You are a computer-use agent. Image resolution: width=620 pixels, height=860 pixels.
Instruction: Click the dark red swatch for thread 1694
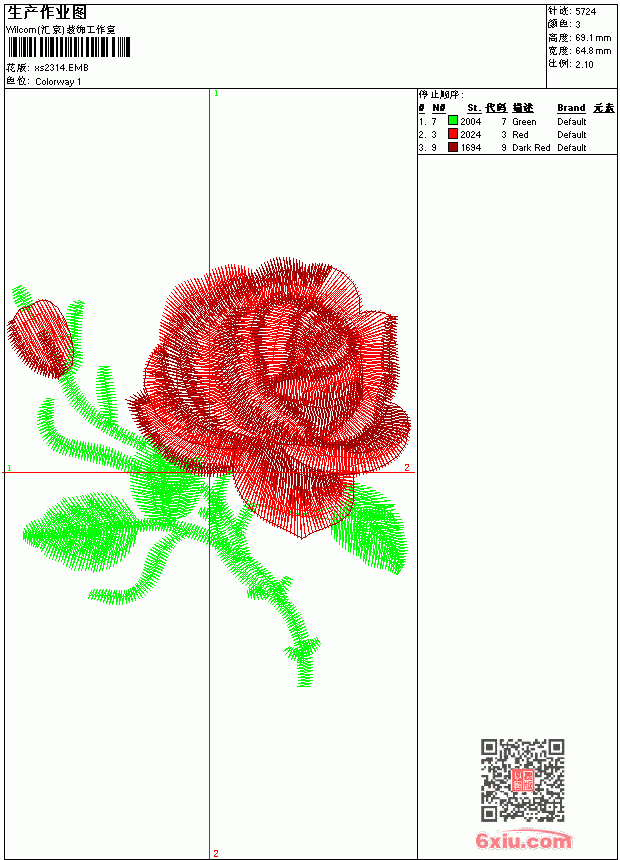453,147
